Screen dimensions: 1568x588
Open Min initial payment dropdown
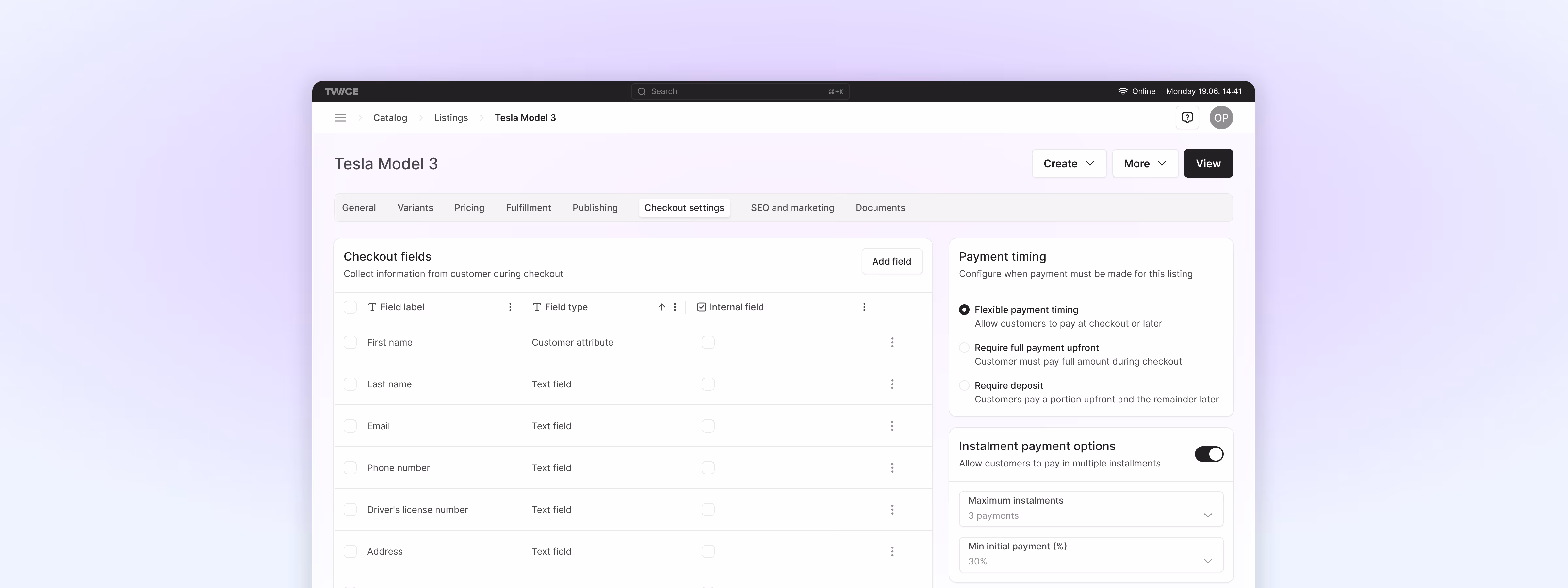[x=1091, y=555]
